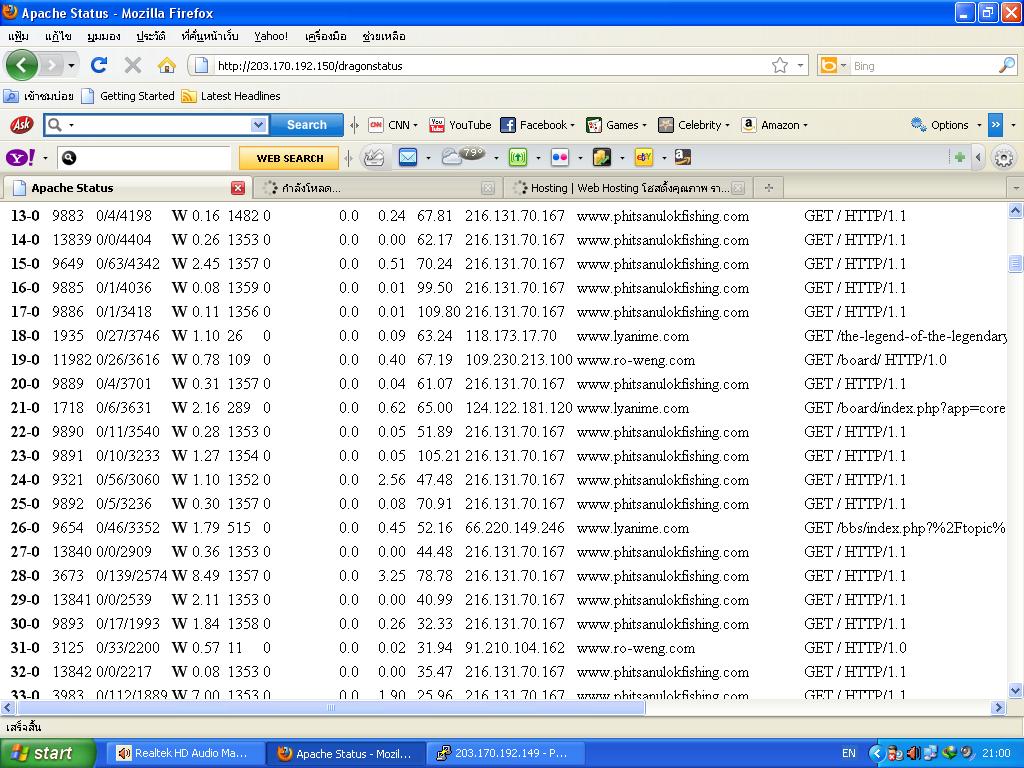Open the CNN toolbar button
Image resolution: width=1024 pixels, height=768 pixels.
[393, 125]
